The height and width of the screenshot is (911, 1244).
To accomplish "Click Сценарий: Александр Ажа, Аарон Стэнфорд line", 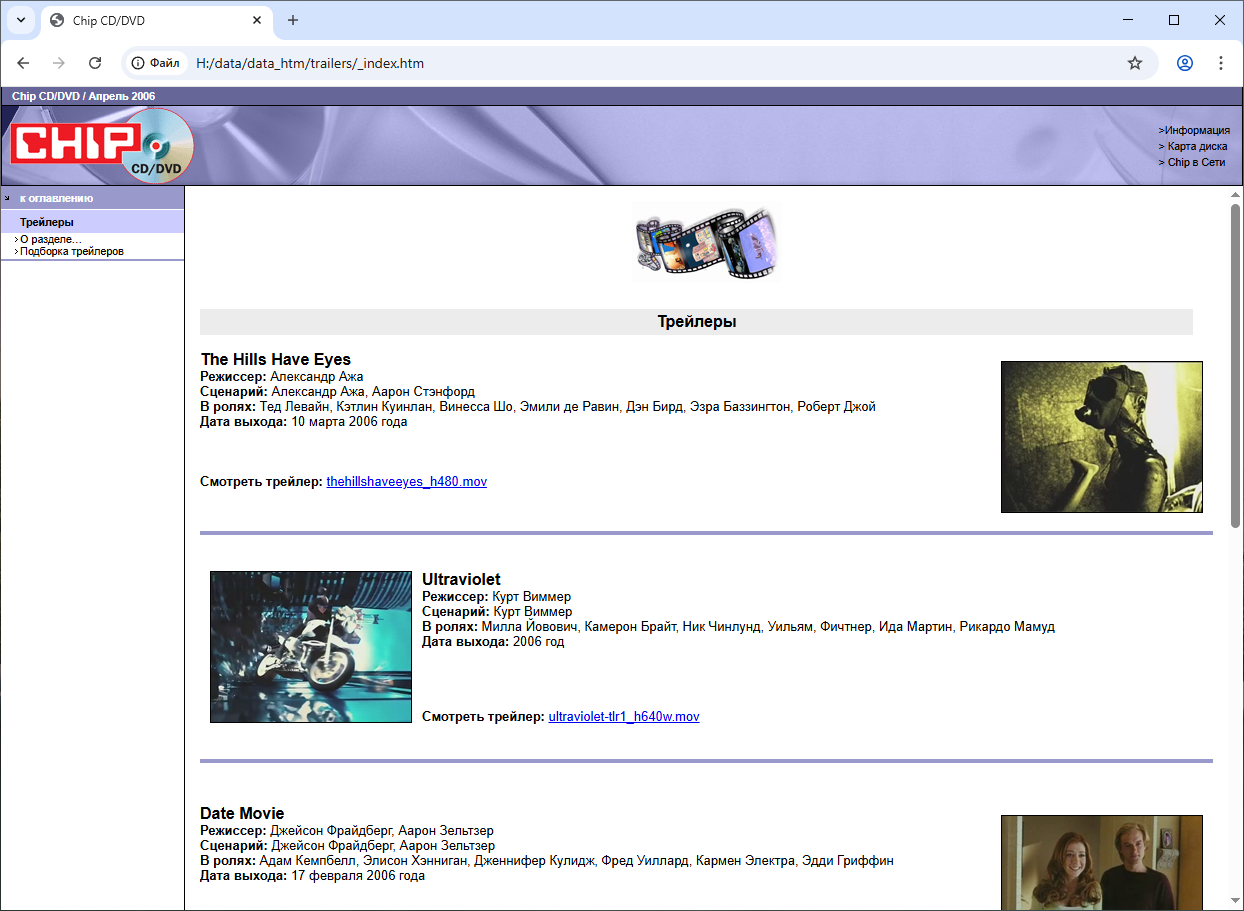I will click(338, 392).
